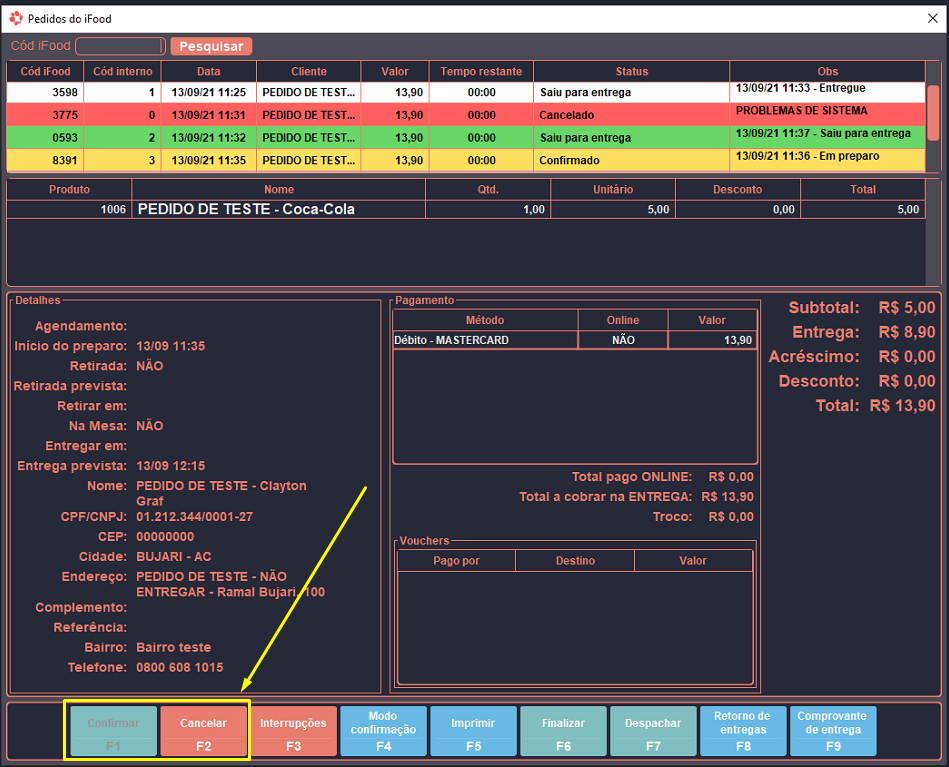Click the Despachar F7 button

(653, 731)
